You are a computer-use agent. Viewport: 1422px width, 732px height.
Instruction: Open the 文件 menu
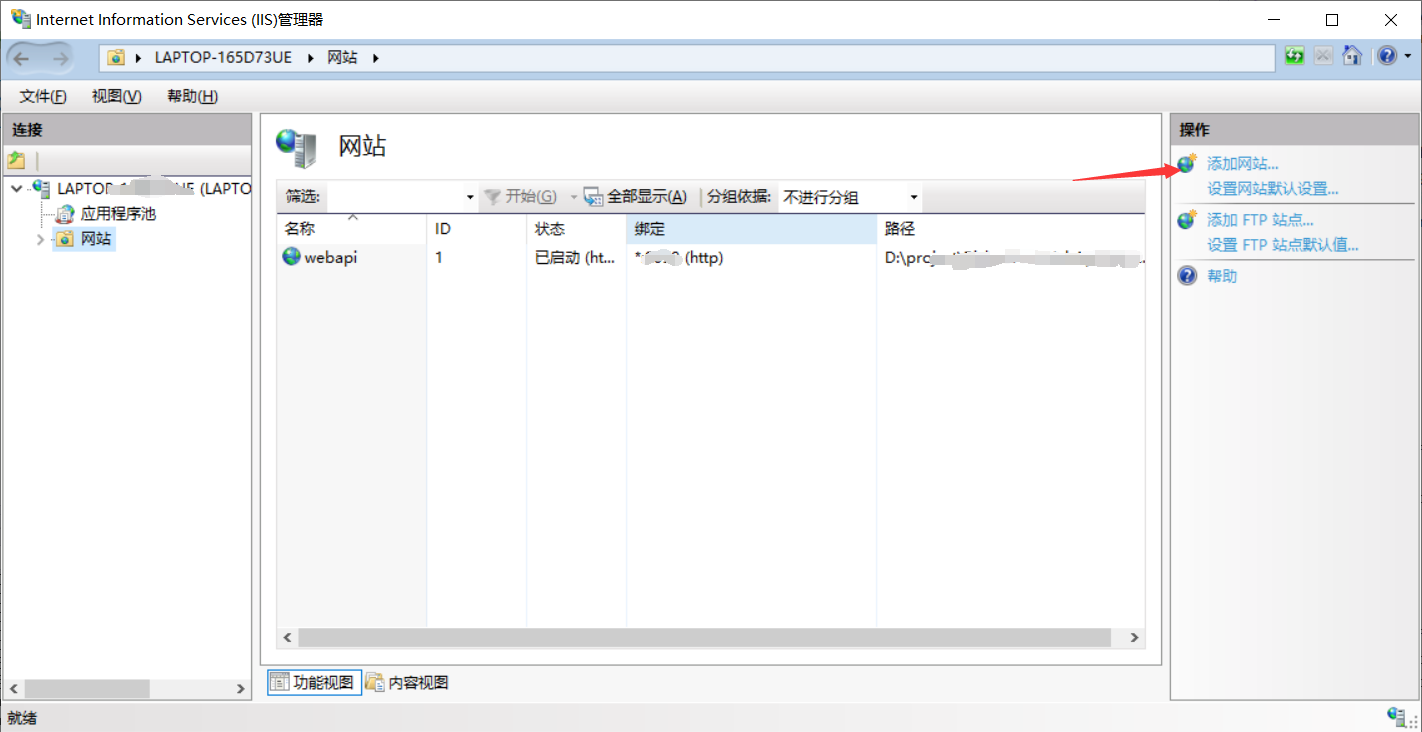click(x=41, y=96)
